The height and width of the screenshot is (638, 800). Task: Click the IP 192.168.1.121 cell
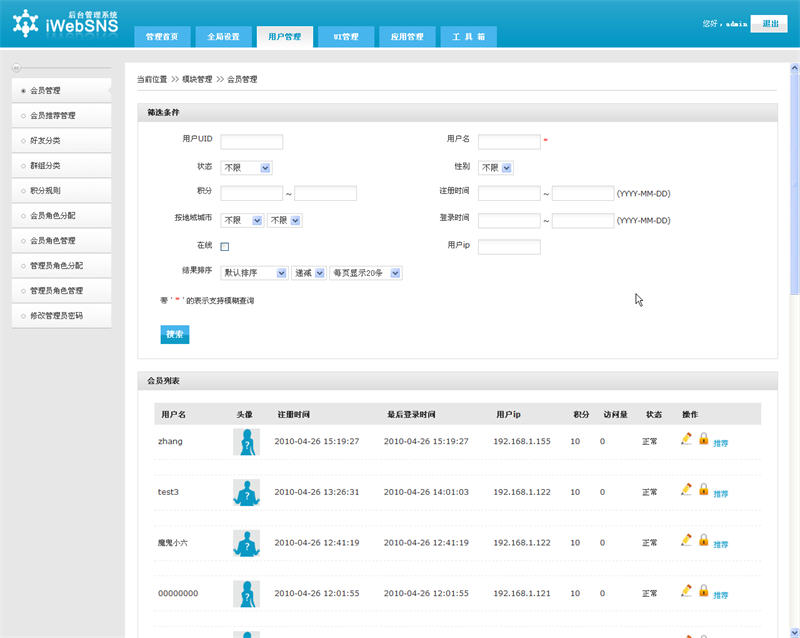point(521,593)
